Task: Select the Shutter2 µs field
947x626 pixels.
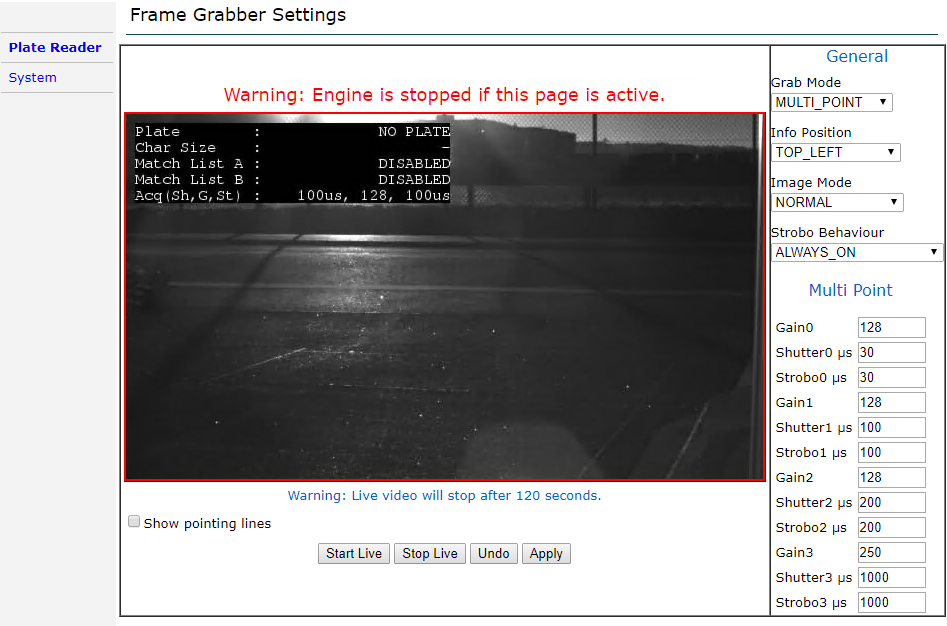Action: (891, 503)
